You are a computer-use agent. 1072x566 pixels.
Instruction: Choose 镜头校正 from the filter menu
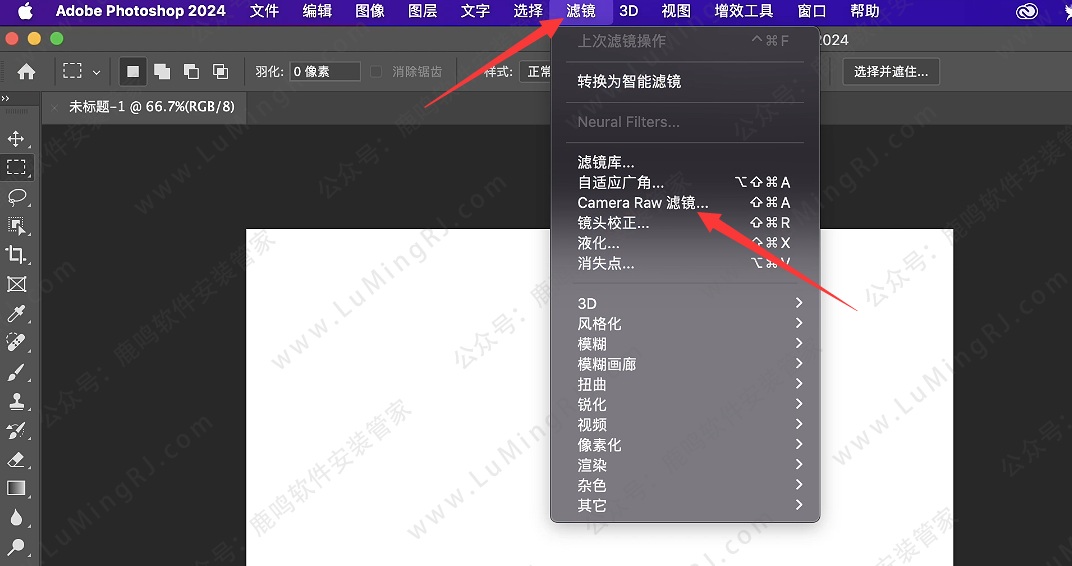tap(685, 223)
